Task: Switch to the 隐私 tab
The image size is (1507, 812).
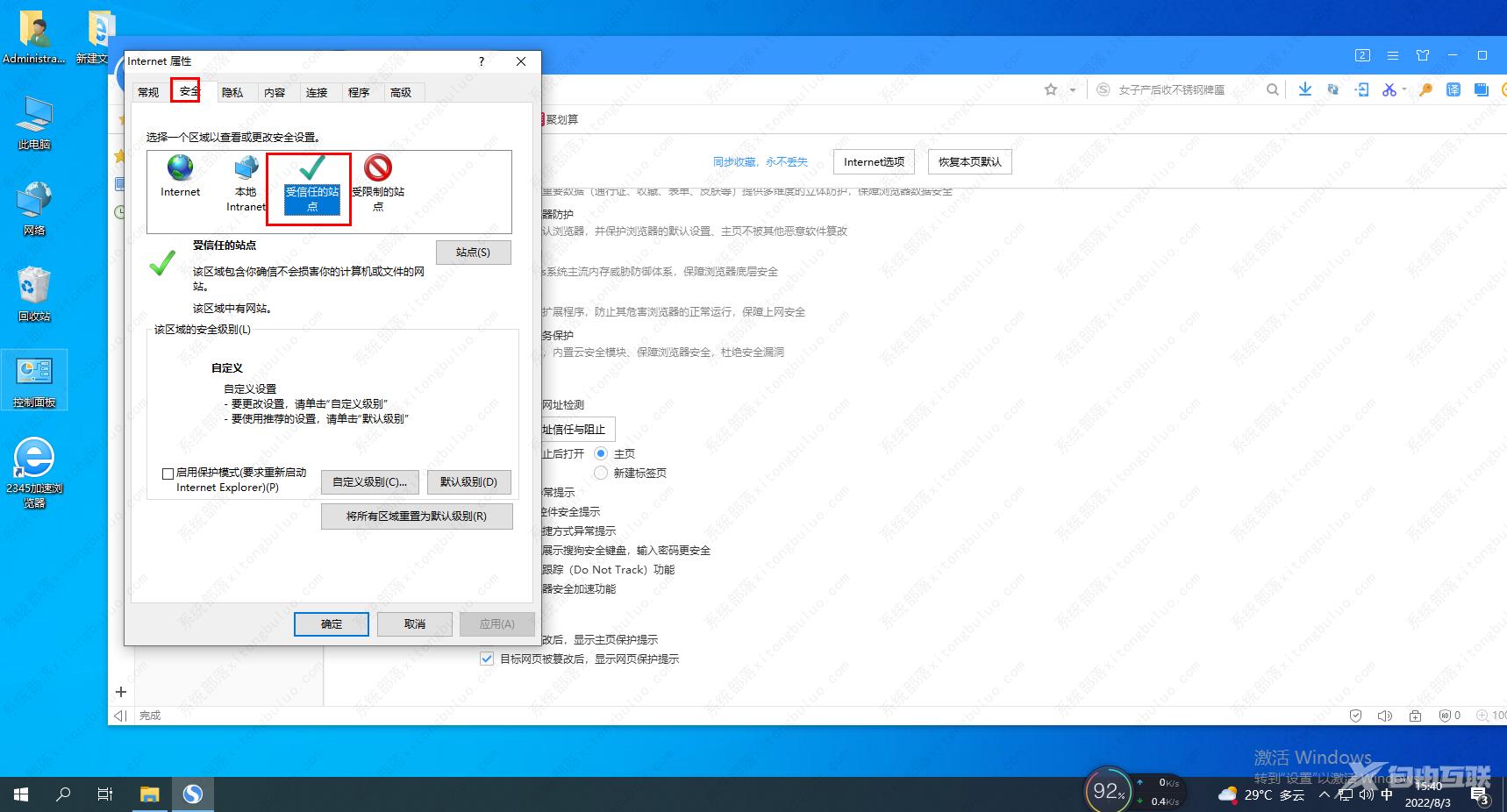Action: click(232, 92)
